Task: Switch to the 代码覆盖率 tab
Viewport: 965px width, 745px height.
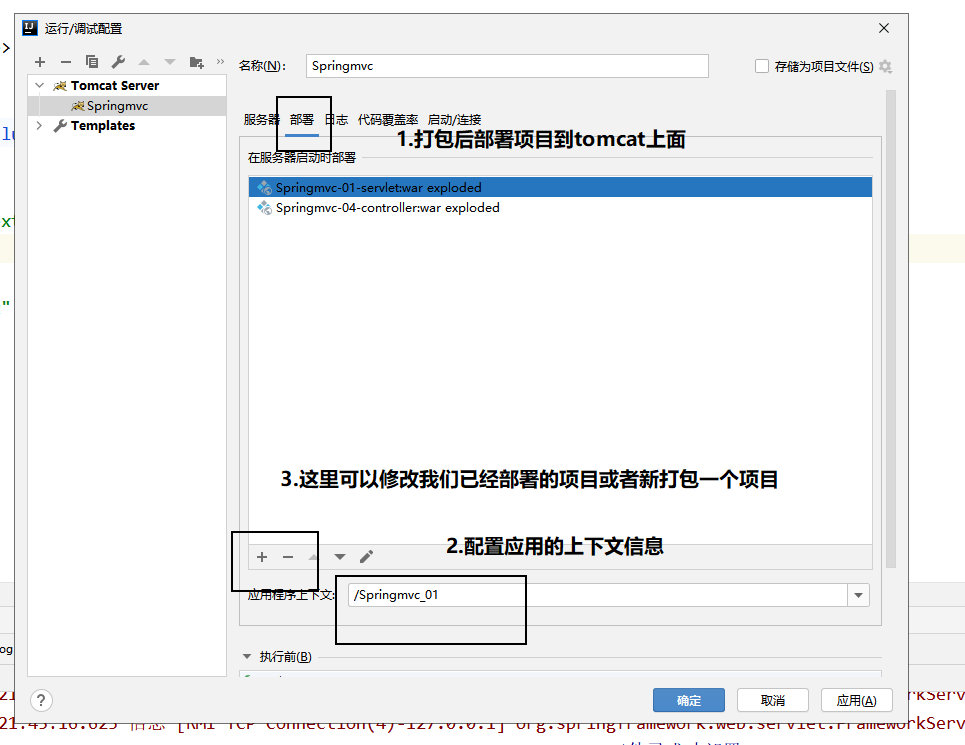Action: coord(388,119)
